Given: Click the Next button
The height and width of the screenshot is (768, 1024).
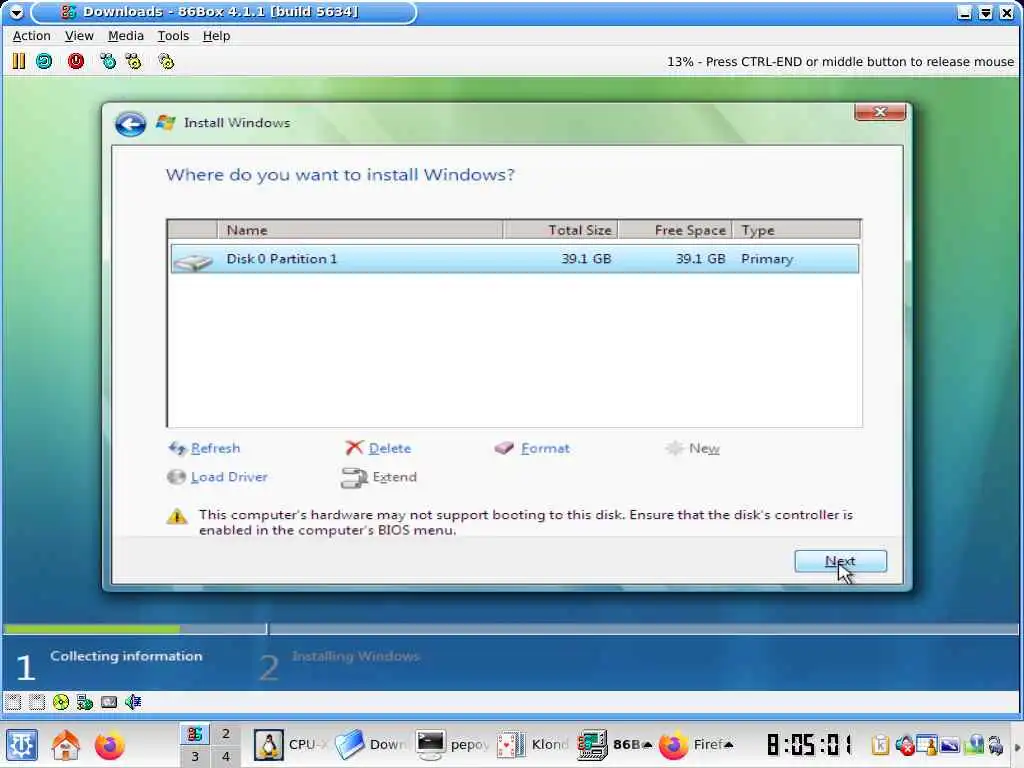Looking at the screenshot, I should [x=840, y=561].
